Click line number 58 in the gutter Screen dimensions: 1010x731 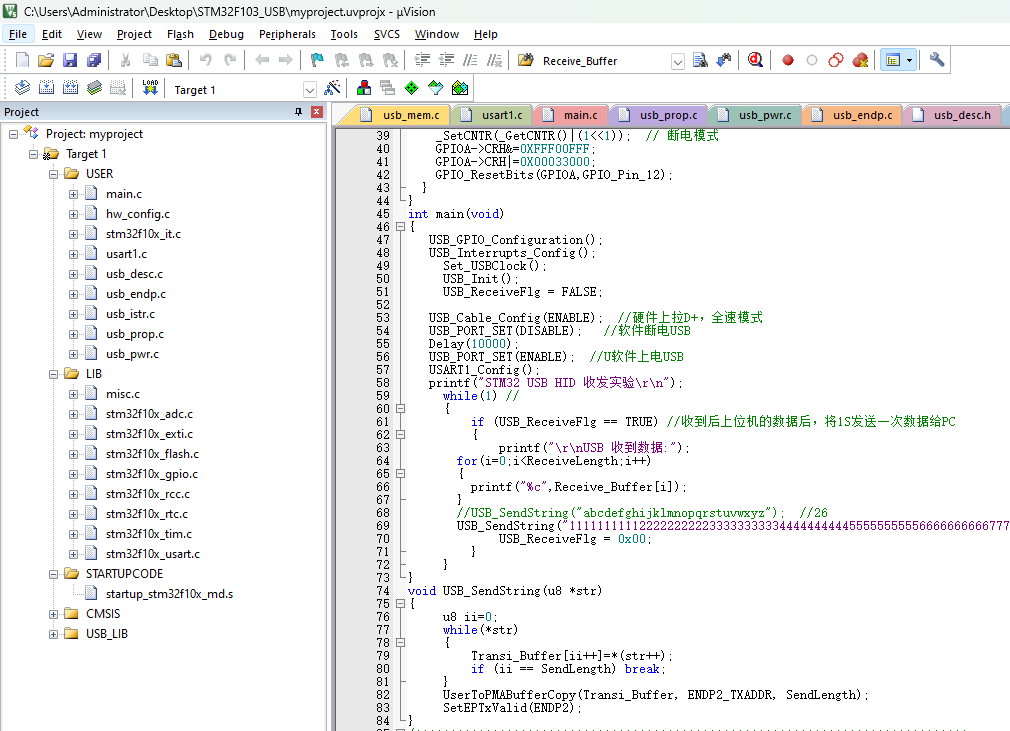(383, 383)
